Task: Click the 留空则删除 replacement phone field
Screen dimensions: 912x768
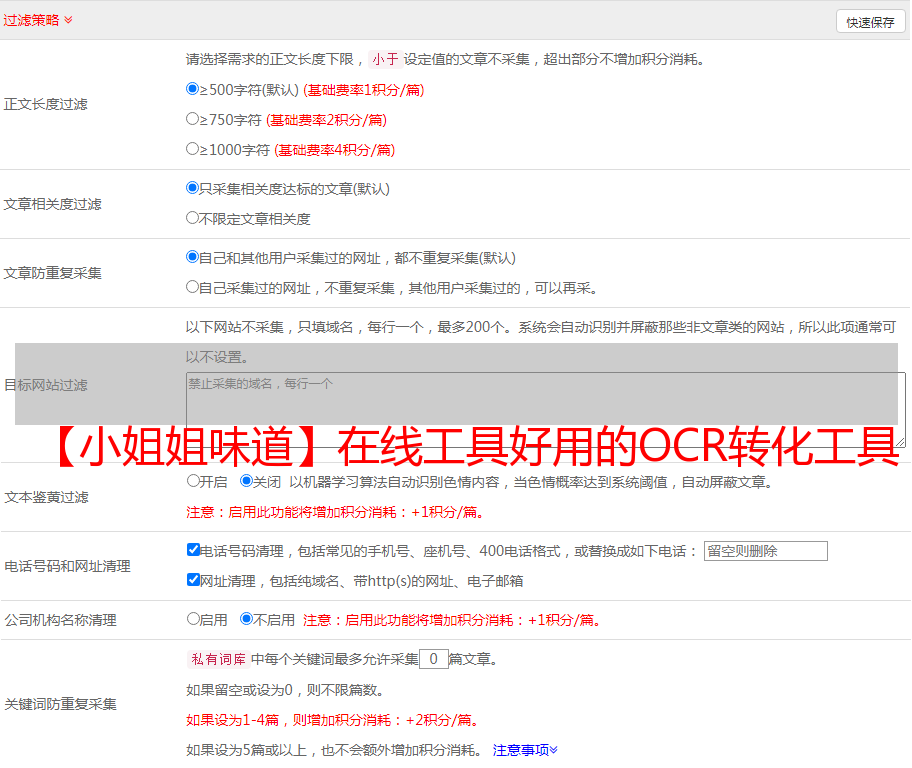Action: [765, 551]
